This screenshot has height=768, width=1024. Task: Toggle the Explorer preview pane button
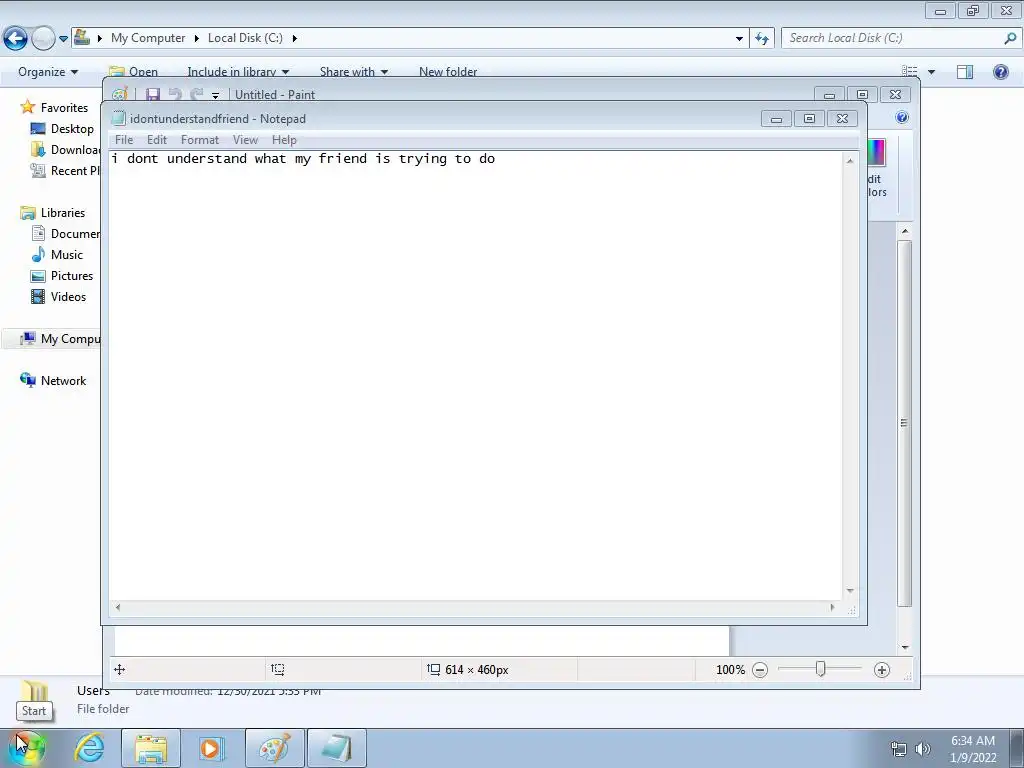(x=965, y=72)
